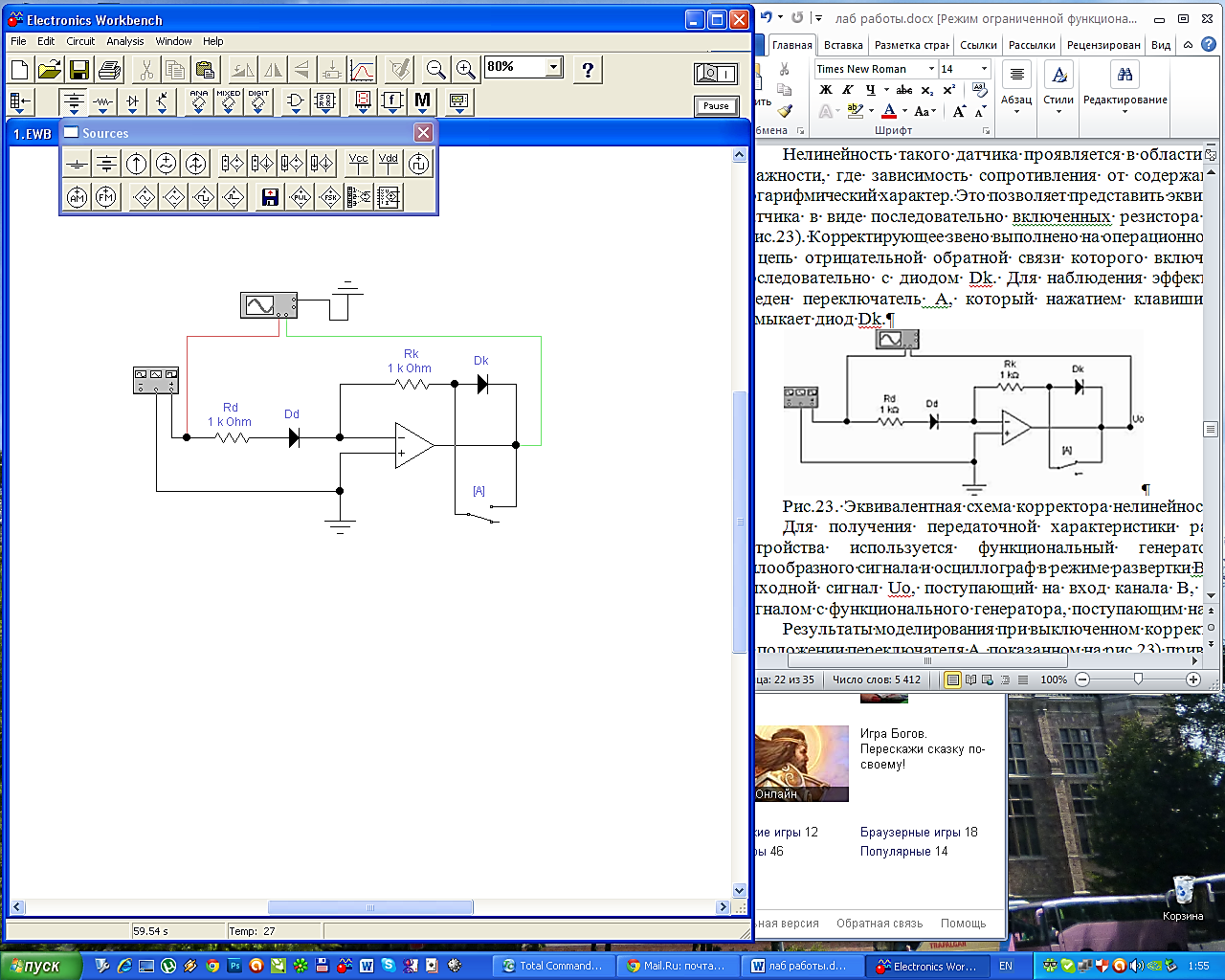1225x980 pixels.
Task: Expand the font size 14 dropdown
Action: (984, 69)
